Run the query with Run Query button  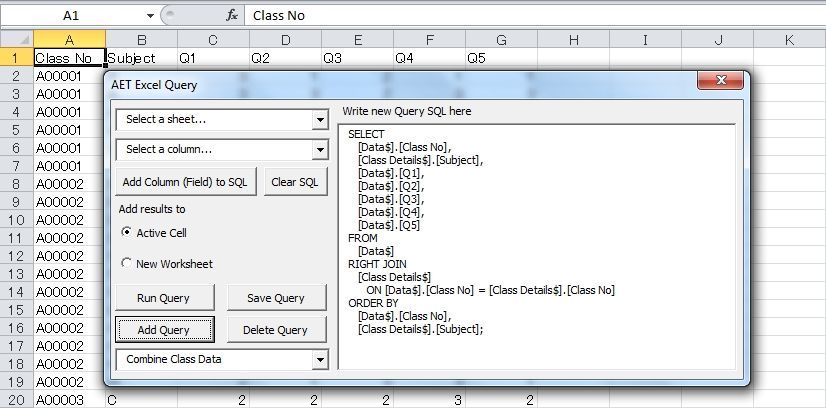(163, 298)
